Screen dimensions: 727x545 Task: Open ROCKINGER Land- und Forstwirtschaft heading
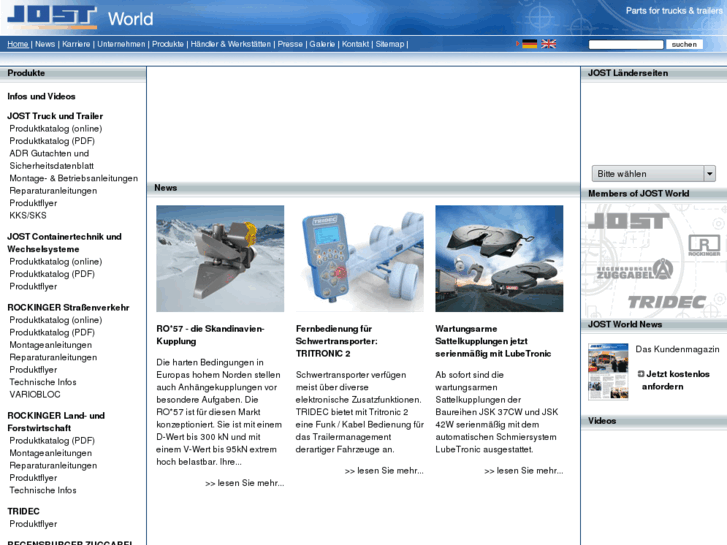pos(56,422)
